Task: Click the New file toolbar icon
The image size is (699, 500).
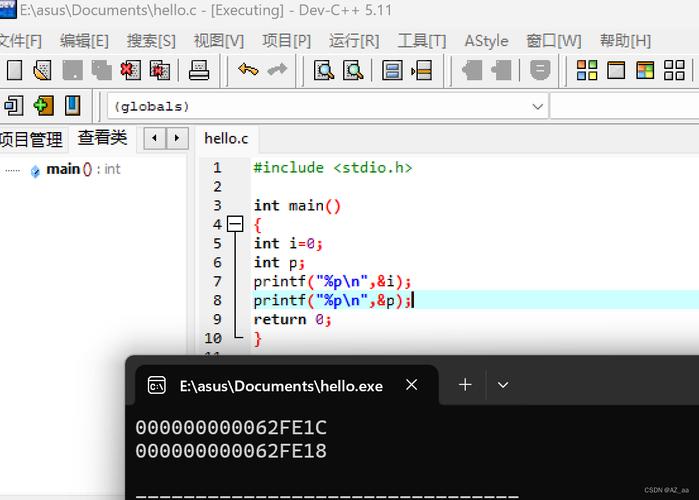Action: pos(14,70)
